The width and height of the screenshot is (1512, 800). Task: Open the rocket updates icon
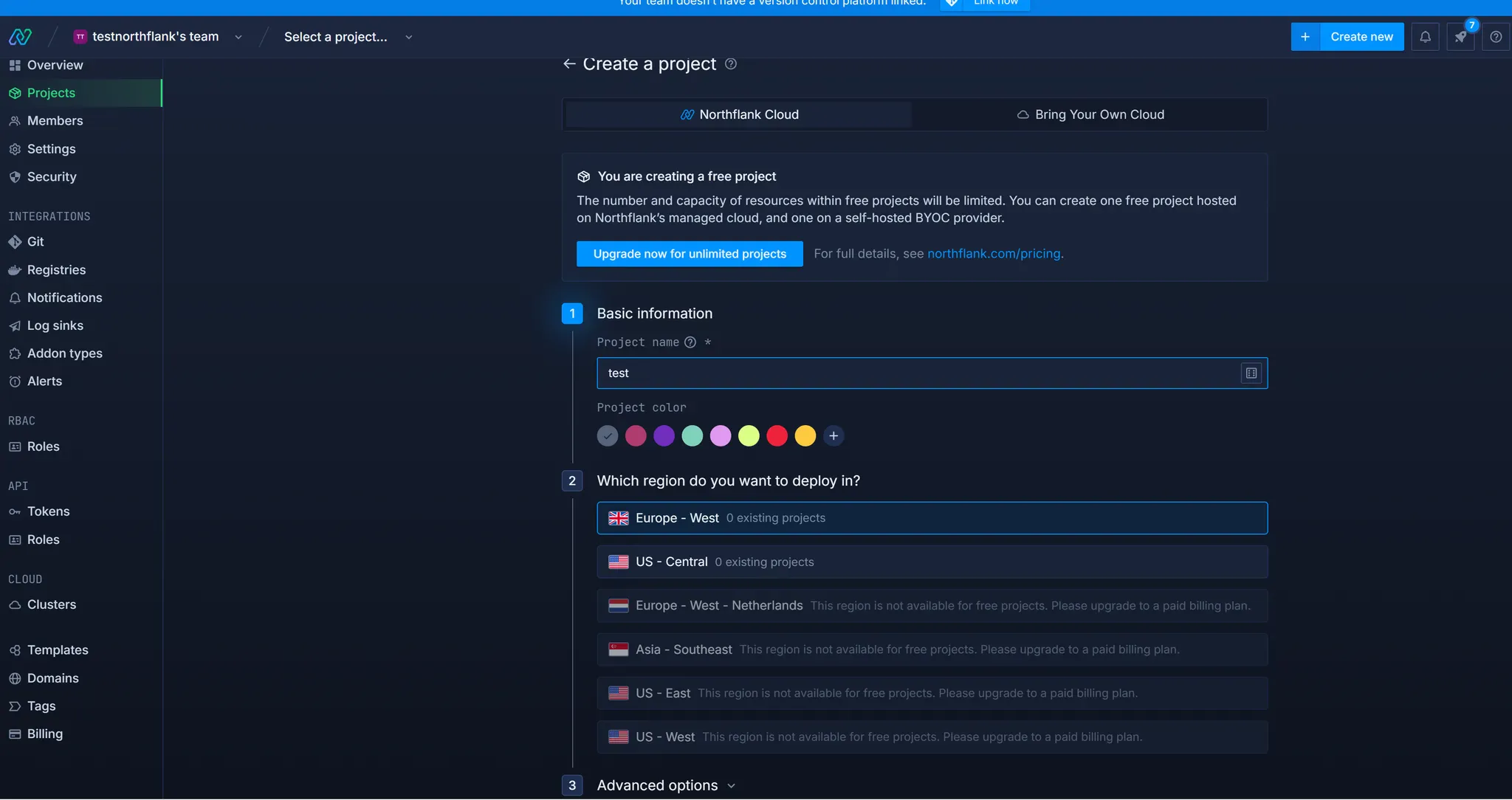[1460, 37]
